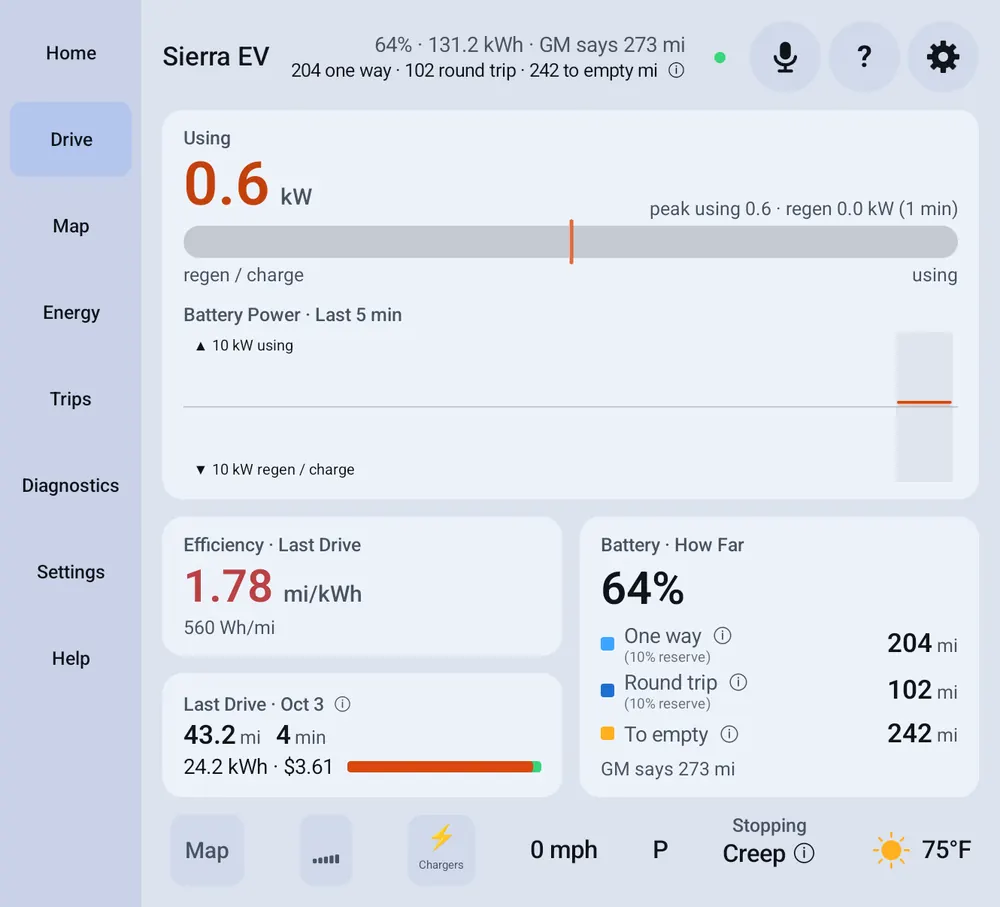Click the Last Drive energy progress bar
The image size is (1000, 907).
[444, 767]
